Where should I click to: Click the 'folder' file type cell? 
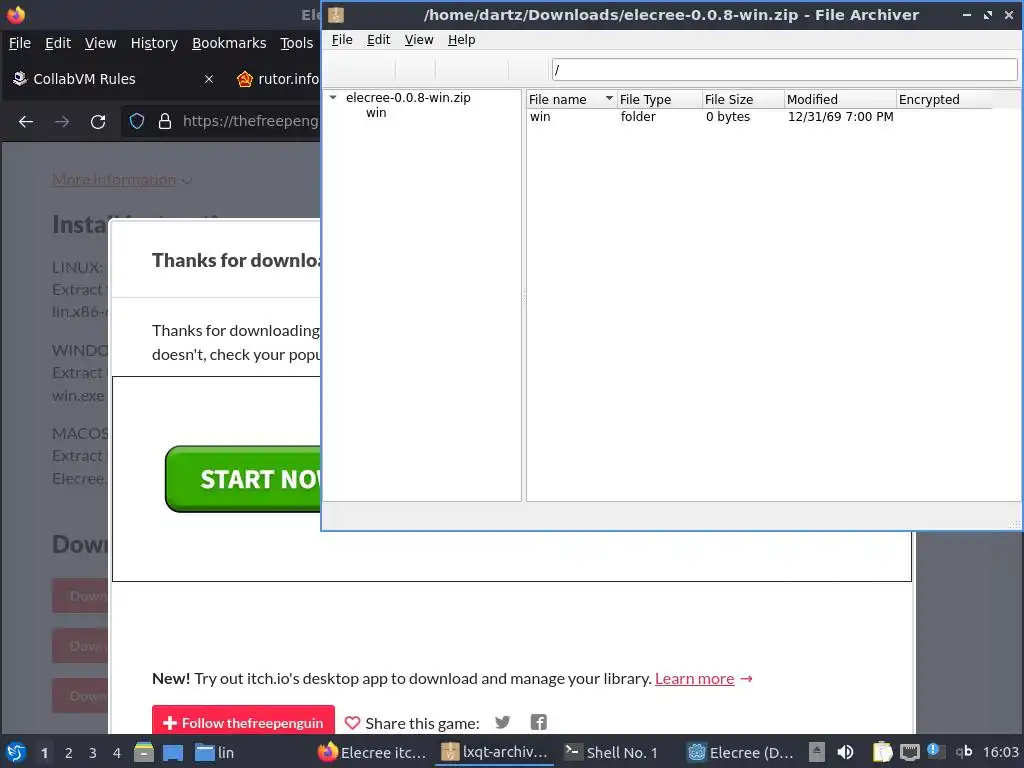[x=637, y=116]
